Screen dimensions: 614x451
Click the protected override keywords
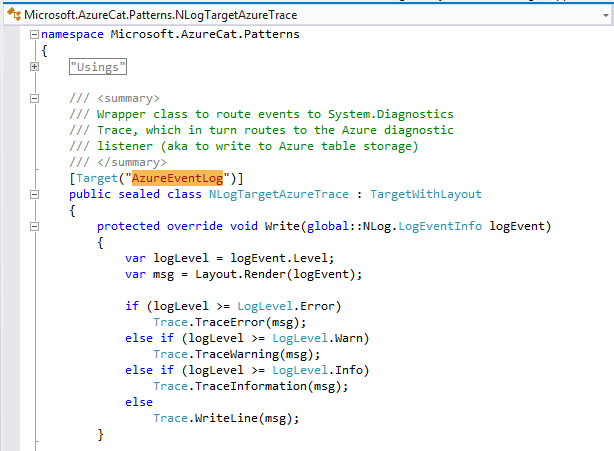tap(160, 226)
